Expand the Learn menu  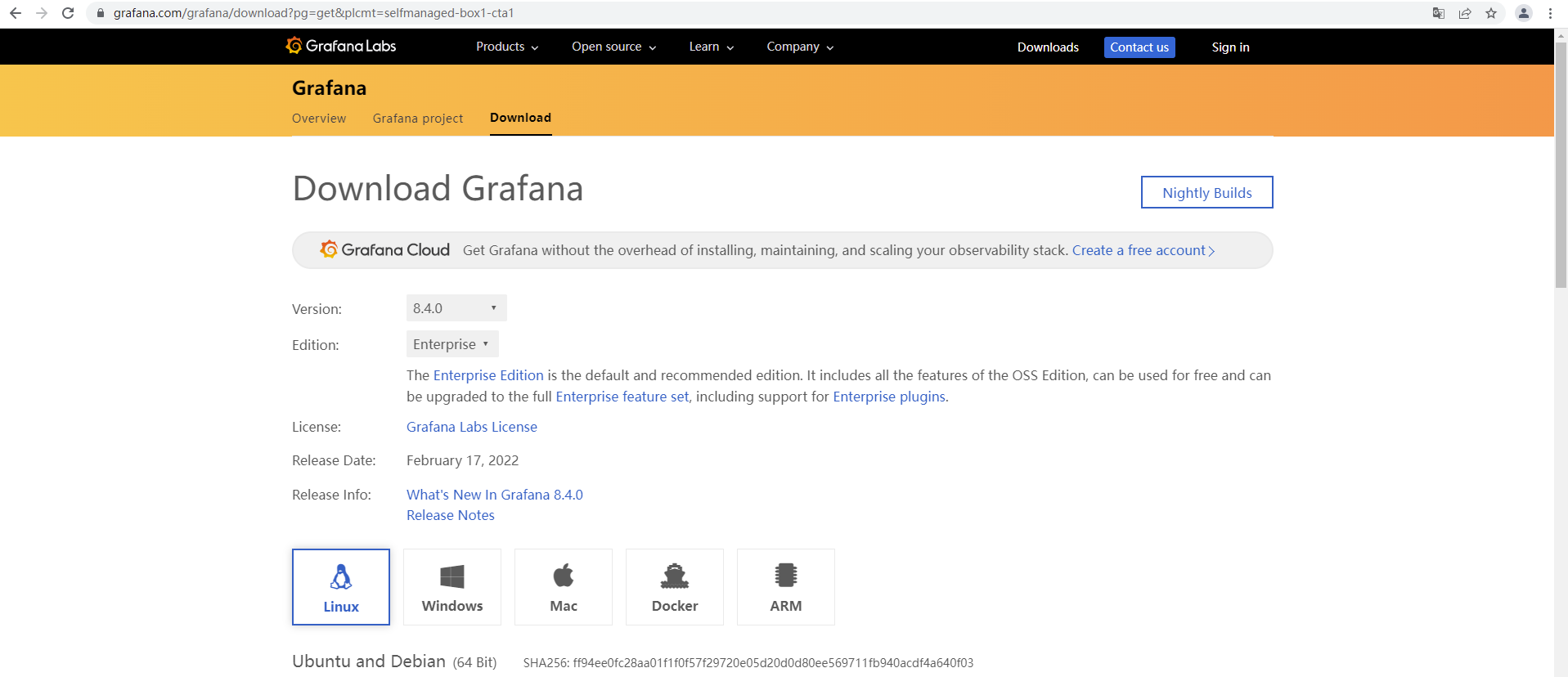tap(712, 47)
